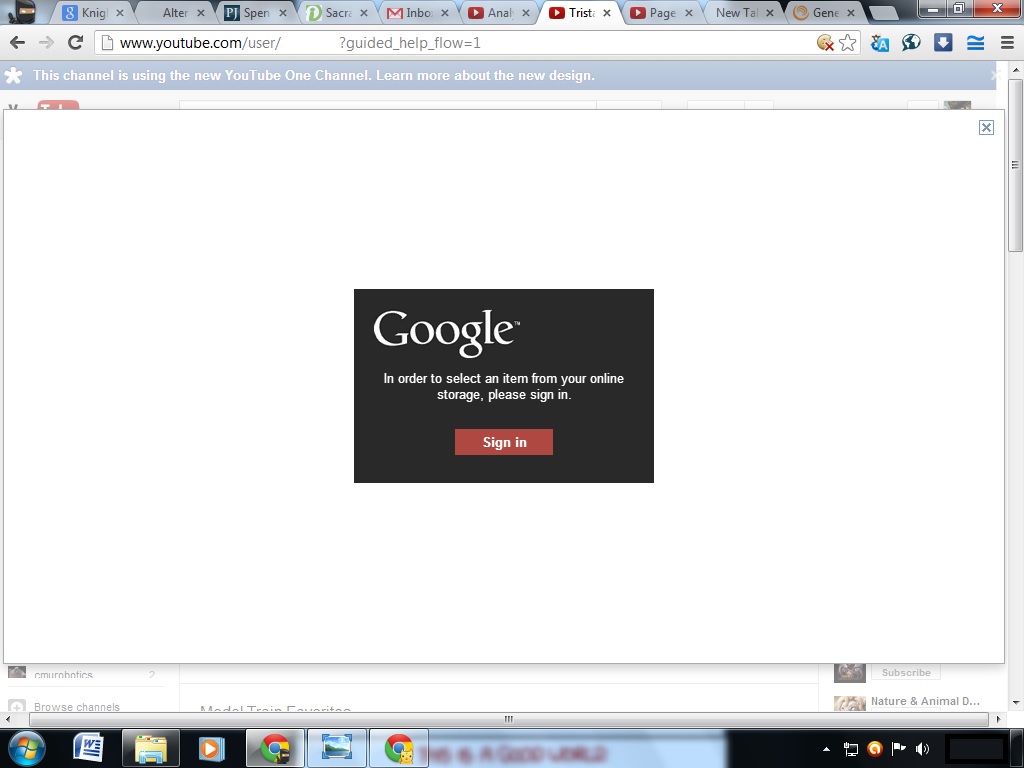Show hidden system tray icons arrow

coord(826,749)
